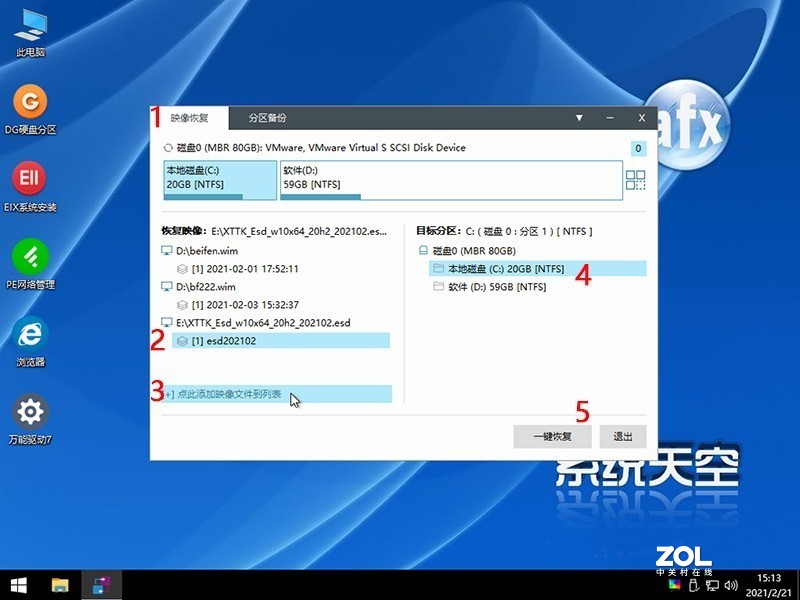This screenshot has width=800, height=600.
Task: Choose 本地磁盘 (C:) 20GB as target partition
Action: click(537, 269)
